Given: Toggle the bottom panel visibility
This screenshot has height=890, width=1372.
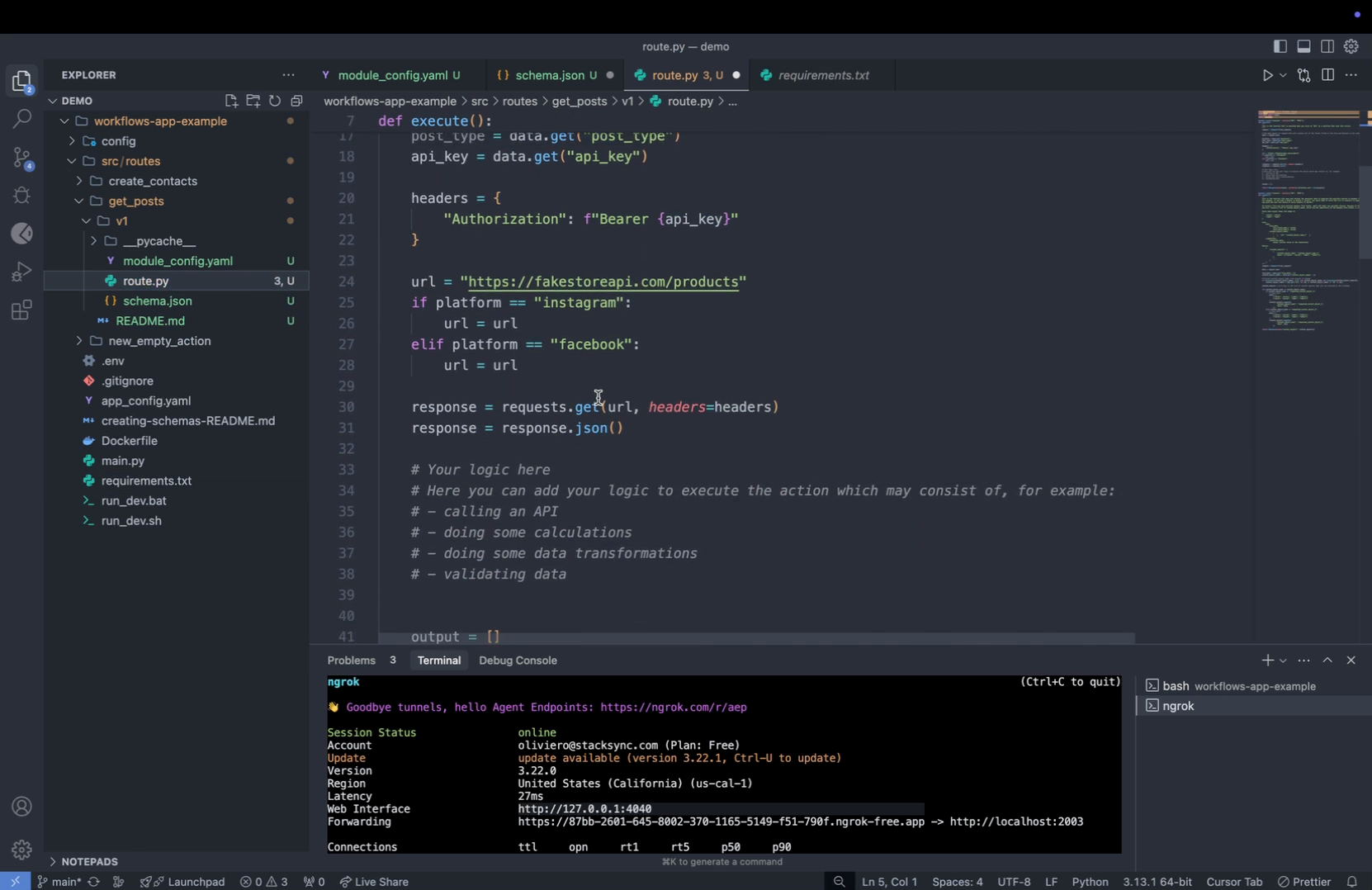Looking at the screenshot, I should 1303,47.
